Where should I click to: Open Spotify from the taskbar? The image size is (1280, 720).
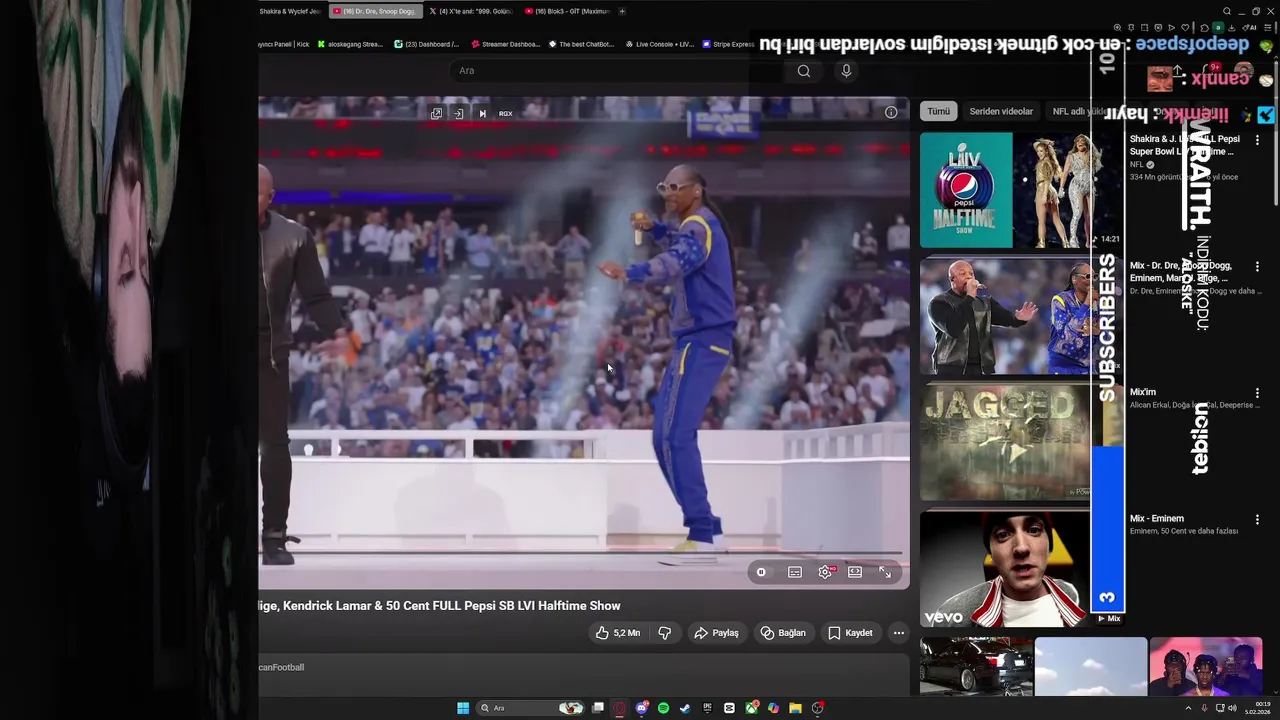[x=663, y=708]
